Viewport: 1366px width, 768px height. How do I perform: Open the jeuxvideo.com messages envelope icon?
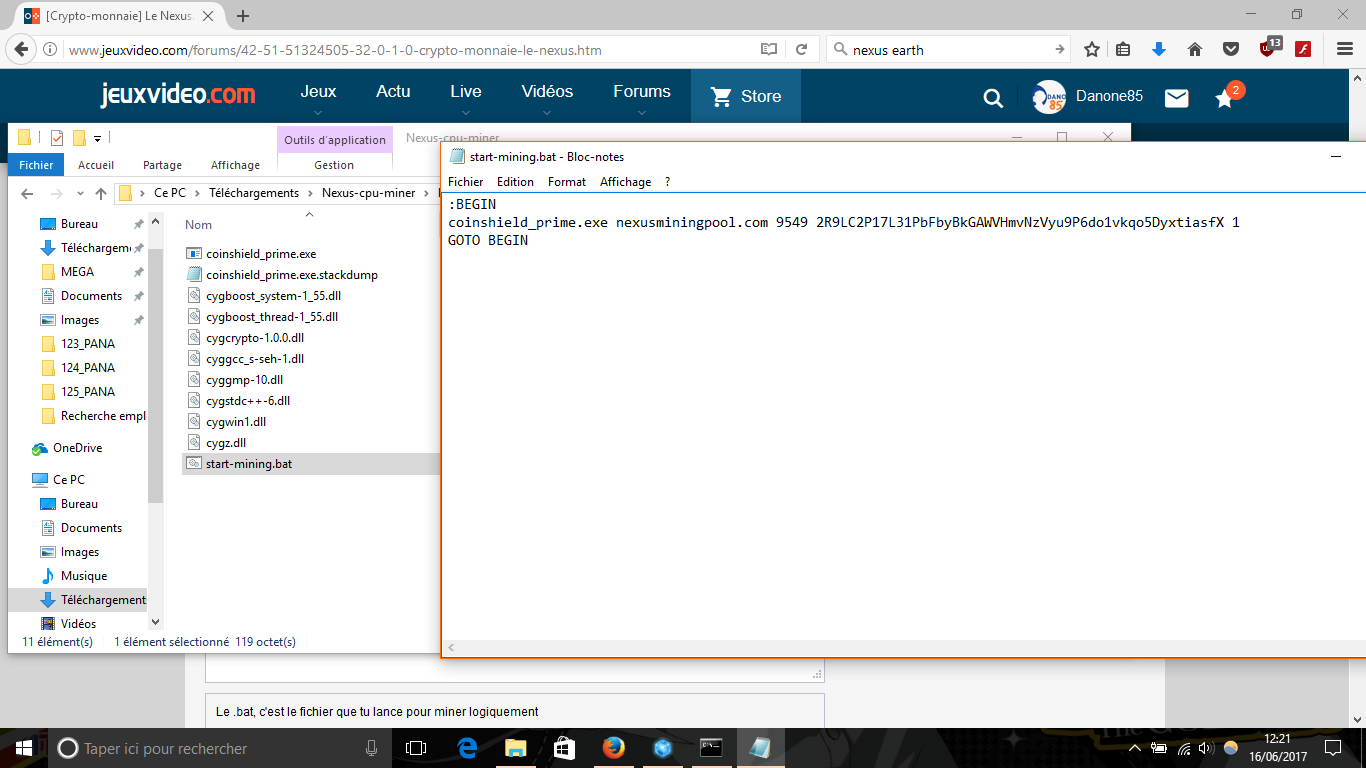coord(1177,97)
